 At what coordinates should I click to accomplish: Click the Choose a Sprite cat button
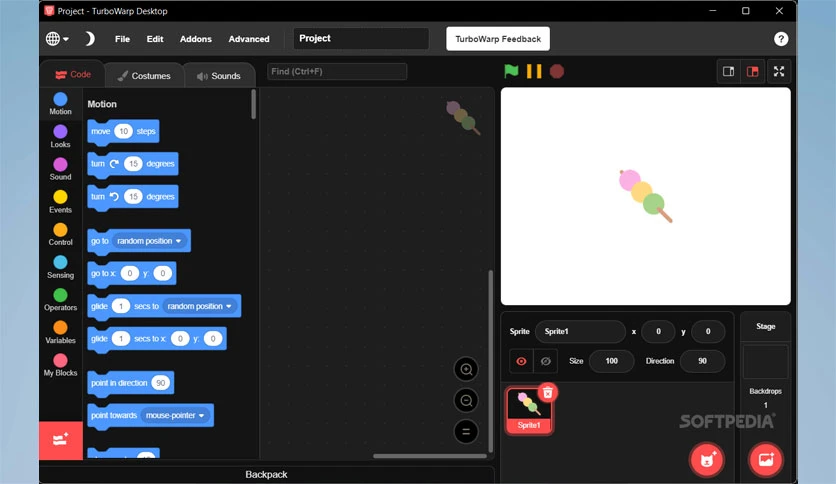707,459
